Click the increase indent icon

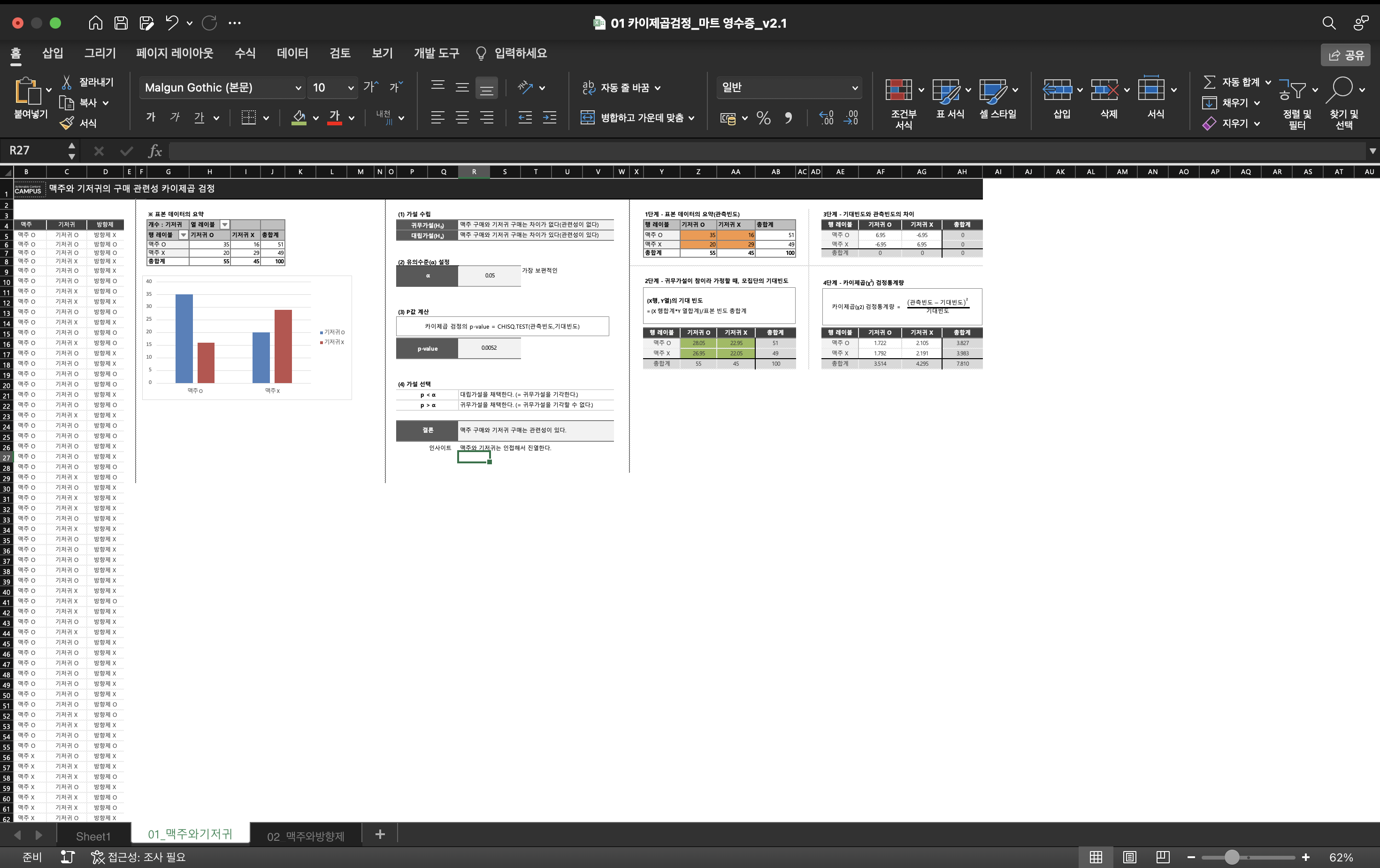tap(549, 118)
